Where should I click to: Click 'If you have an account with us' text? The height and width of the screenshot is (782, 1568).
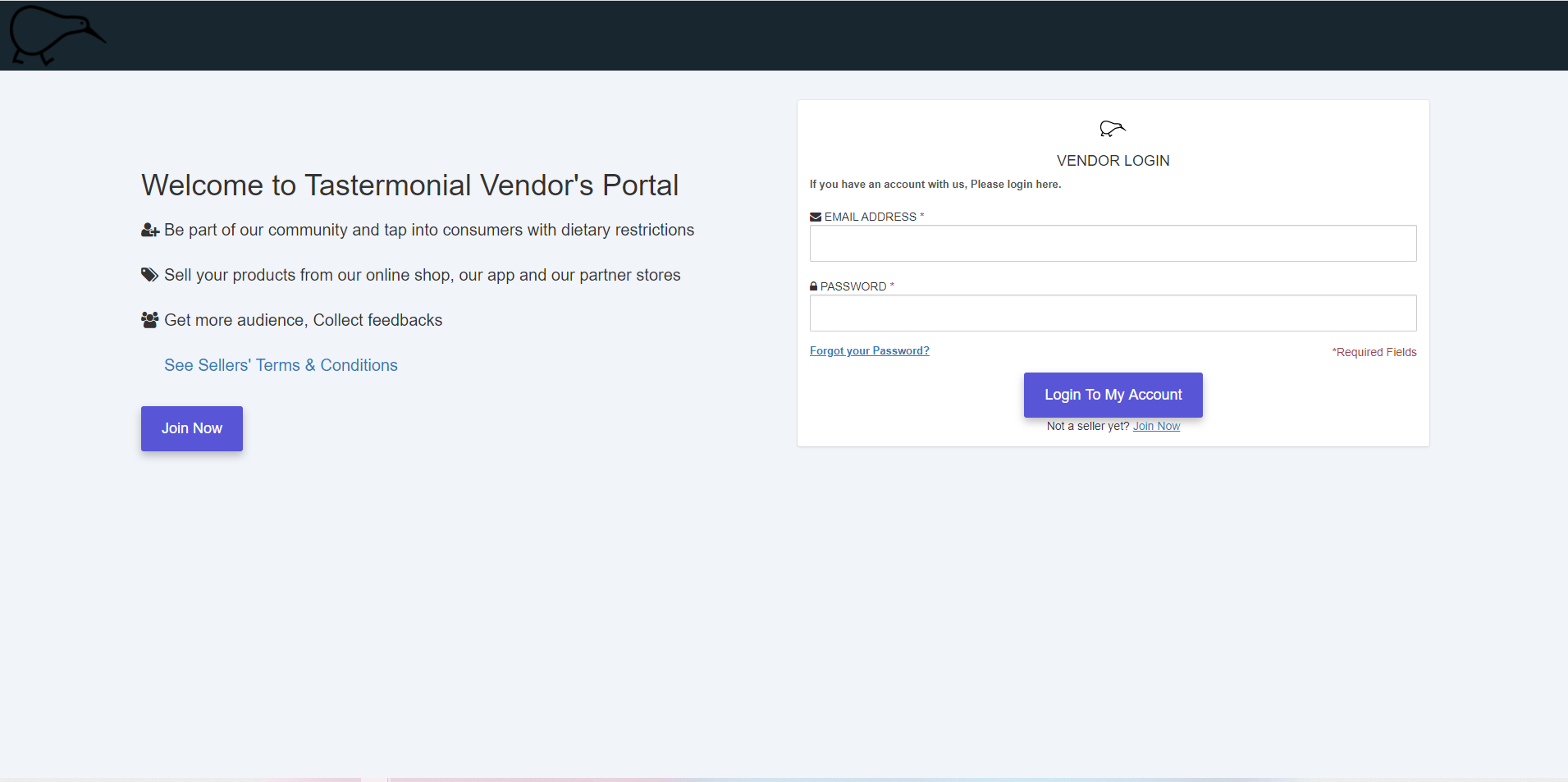pos(935,185)
